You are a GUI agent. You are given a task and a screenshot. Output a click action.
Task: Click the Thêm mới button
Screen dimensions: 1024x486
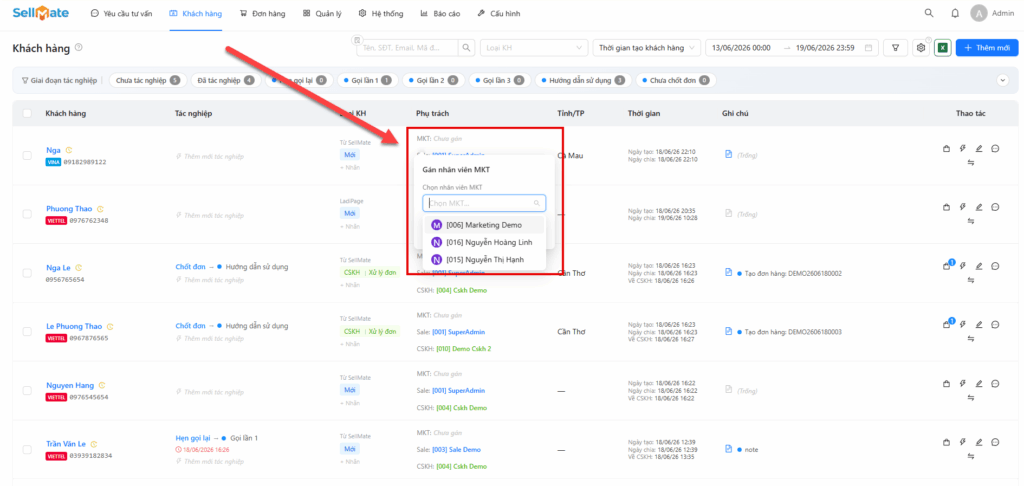pyautogui.click(x=987, y=48)
